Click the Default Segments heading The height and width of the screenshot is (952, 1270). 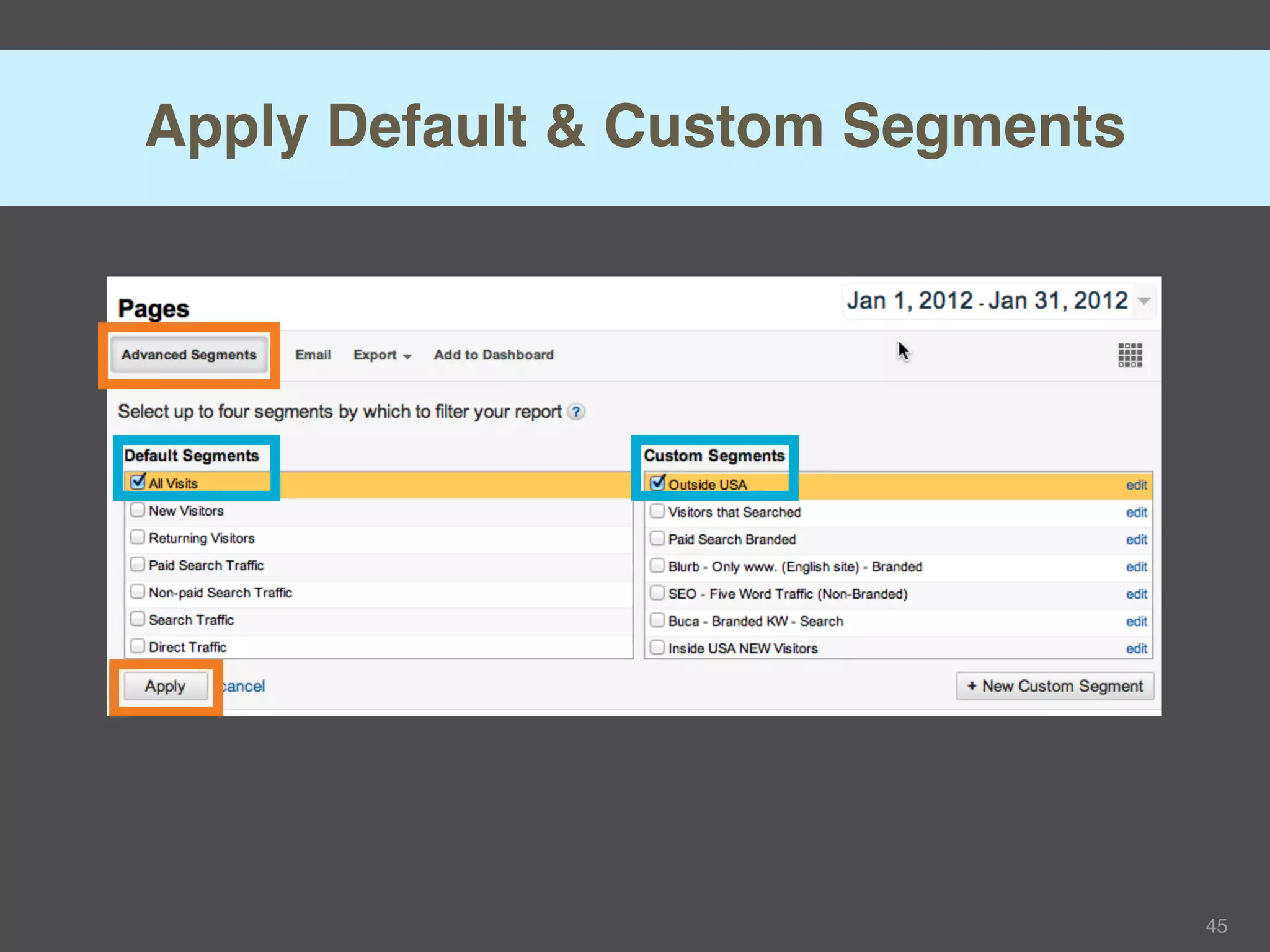(192, 456)
